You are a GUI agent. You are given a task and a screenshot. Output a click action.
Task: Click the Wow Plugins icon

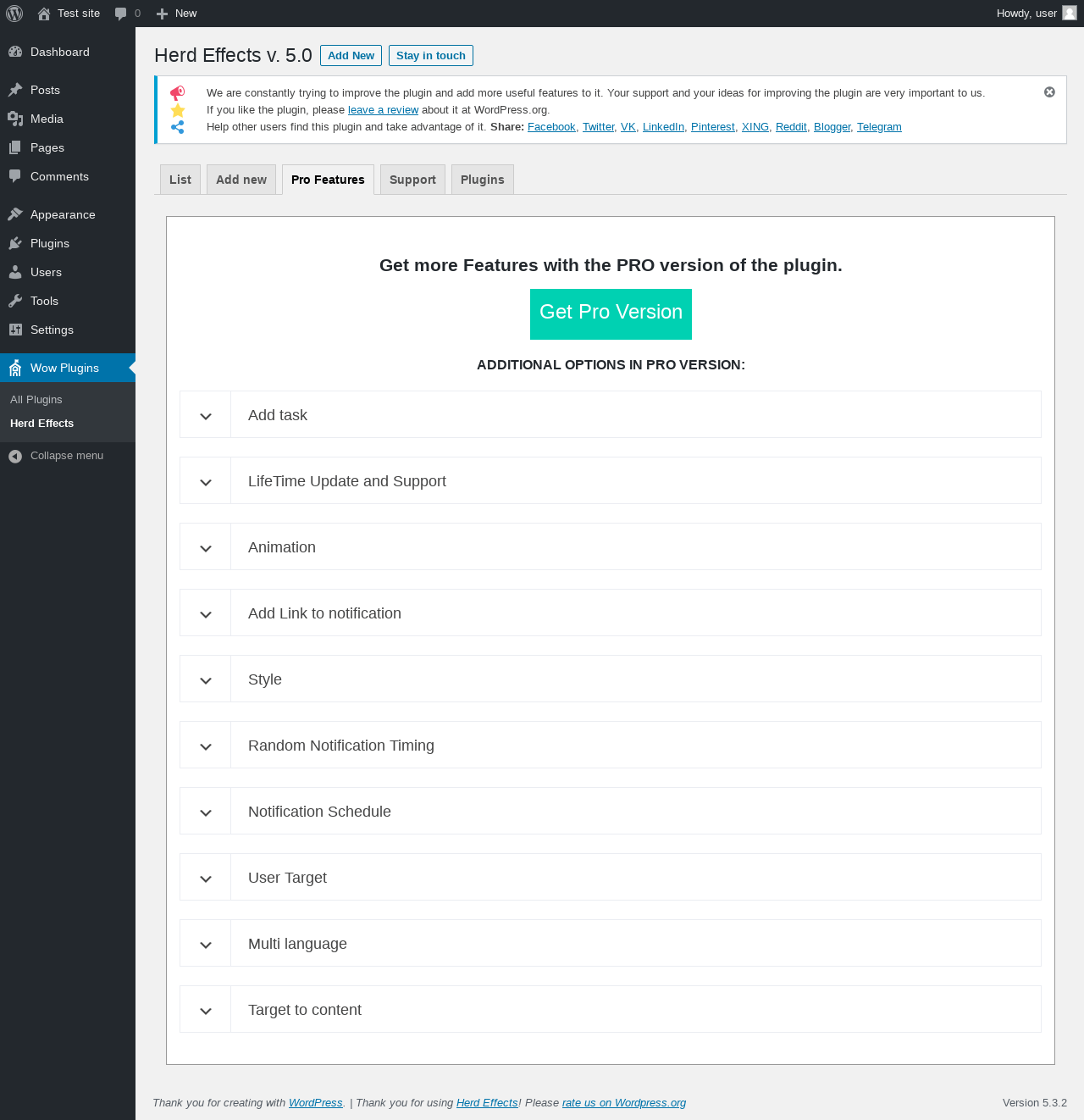(15, 368)
